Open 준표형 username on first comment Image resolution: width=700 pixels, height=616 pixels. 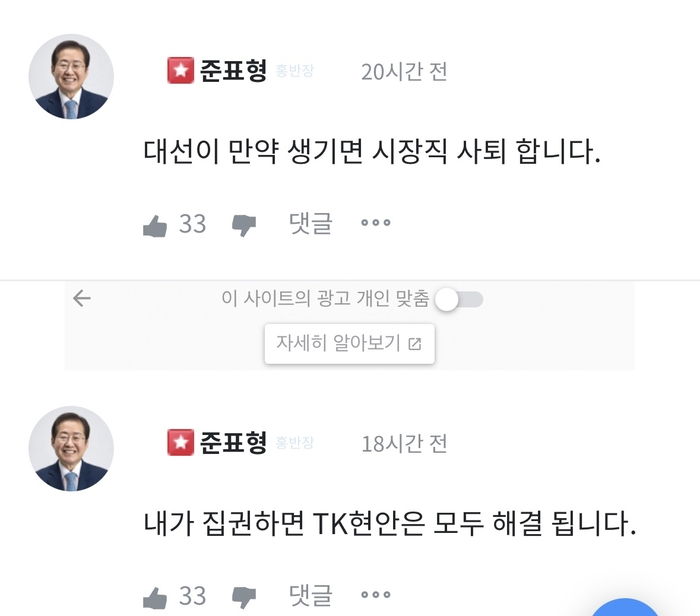(233, 71)
